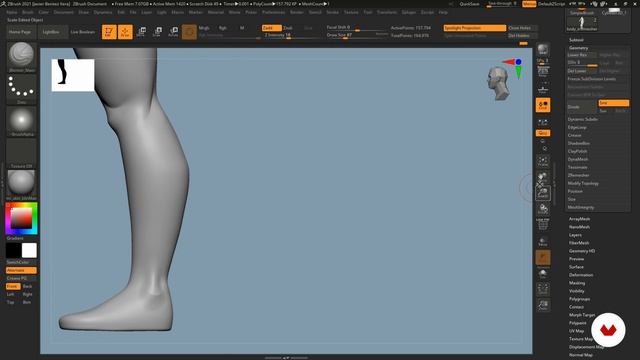
Task: Toggle the Alternate button under SwitchColor
Action: [x=21, y=270]
